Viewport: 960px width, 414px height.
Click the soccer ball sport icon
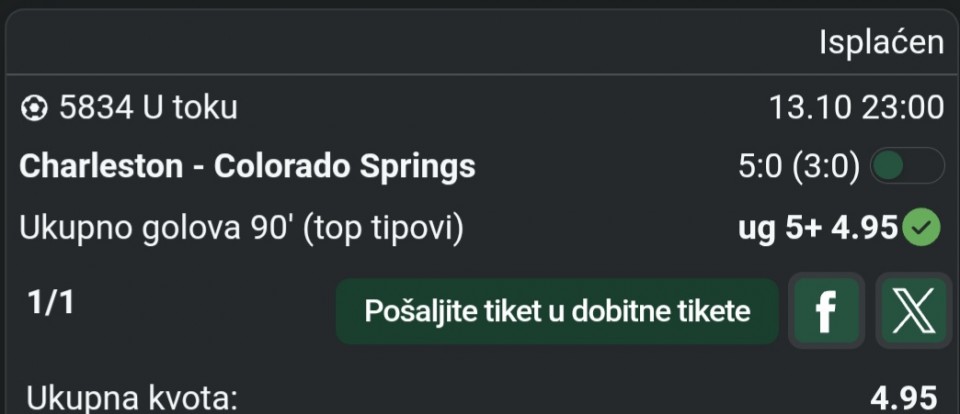pyautogui.click(x=33, y=107)
